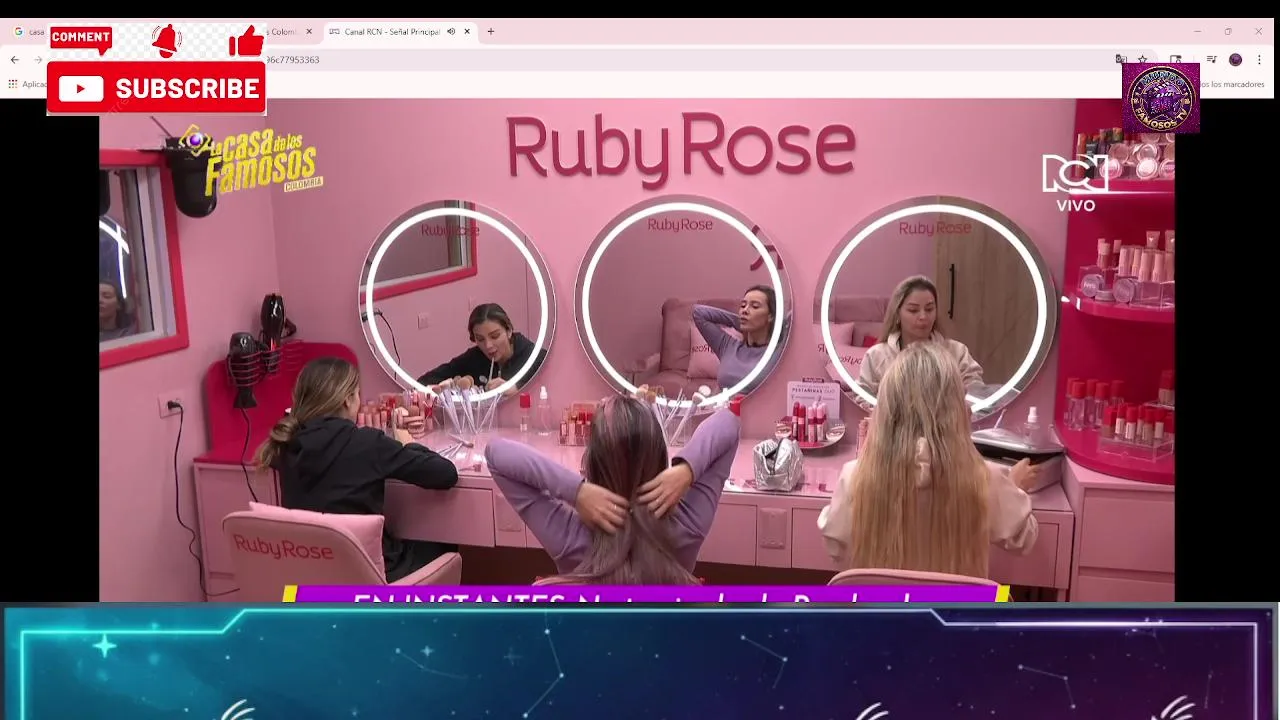Click the RCN VIVO logo on the video
Screen dimensions: 1280x720
coord(1076,182)
